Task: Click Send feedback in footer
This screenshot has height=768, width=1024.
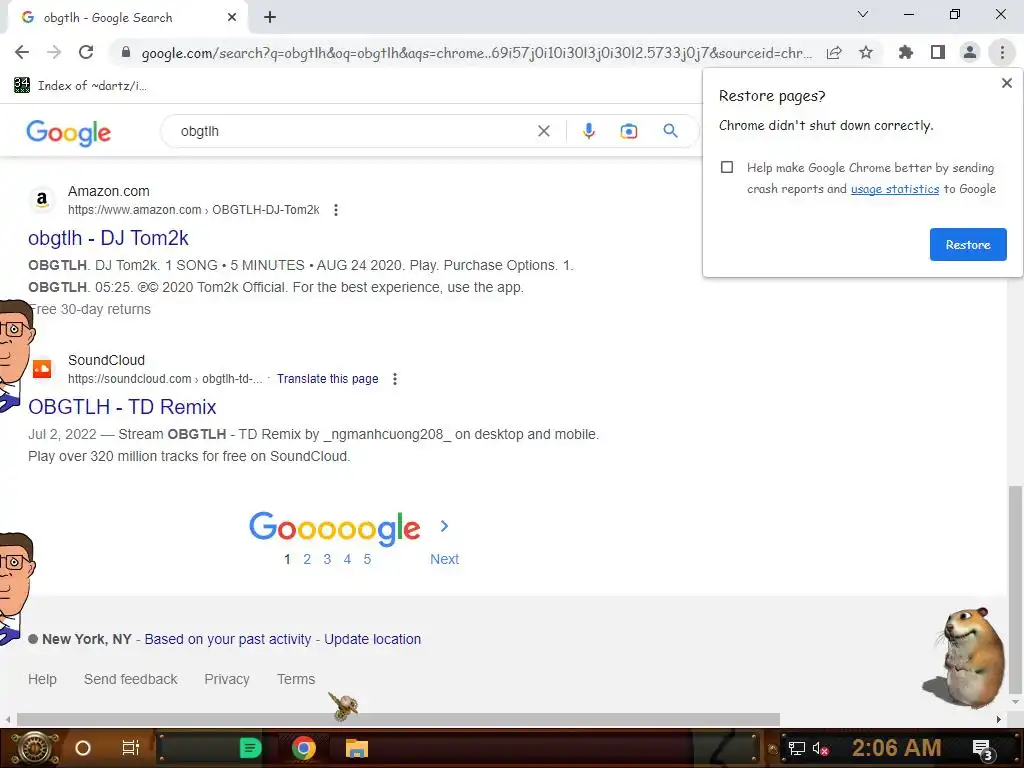Action: (131, 679)
